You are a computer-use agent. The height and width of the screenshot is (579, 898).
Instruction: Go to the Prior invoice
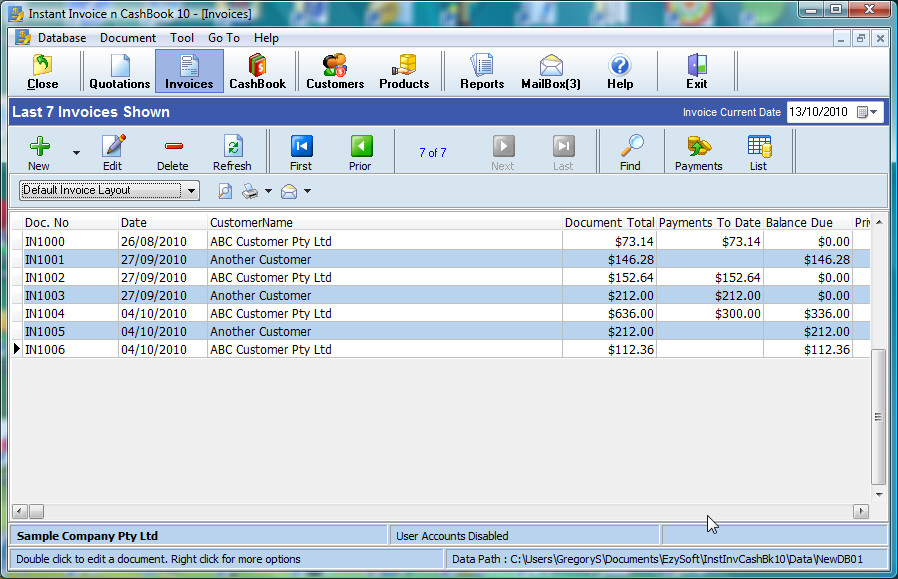(361, 152)
